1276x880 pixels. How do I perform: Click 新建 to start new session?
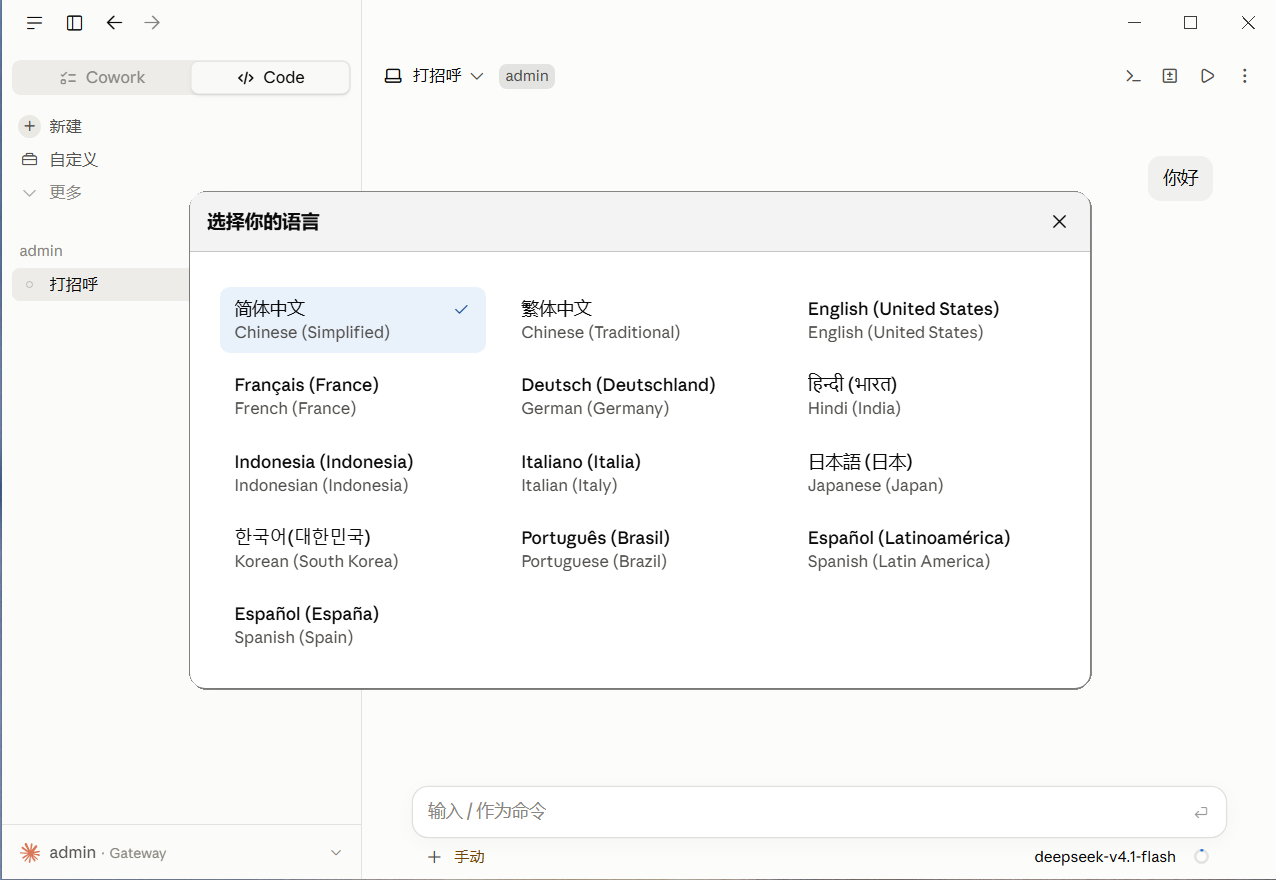tap(66, 126)
